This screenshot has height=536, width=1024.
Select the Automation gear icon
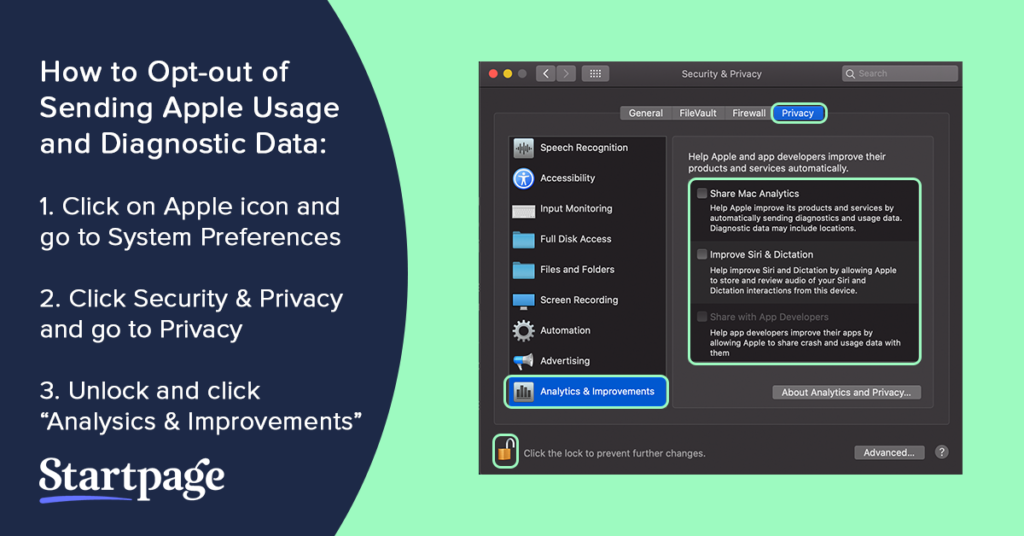(x=524, y=331)
